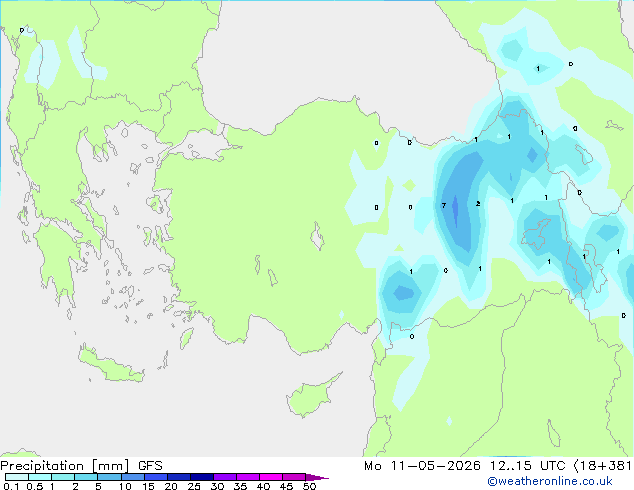Click the "(18+381" forecast offset text
Screen dimensions: 634x490
[x=603, y=466]
